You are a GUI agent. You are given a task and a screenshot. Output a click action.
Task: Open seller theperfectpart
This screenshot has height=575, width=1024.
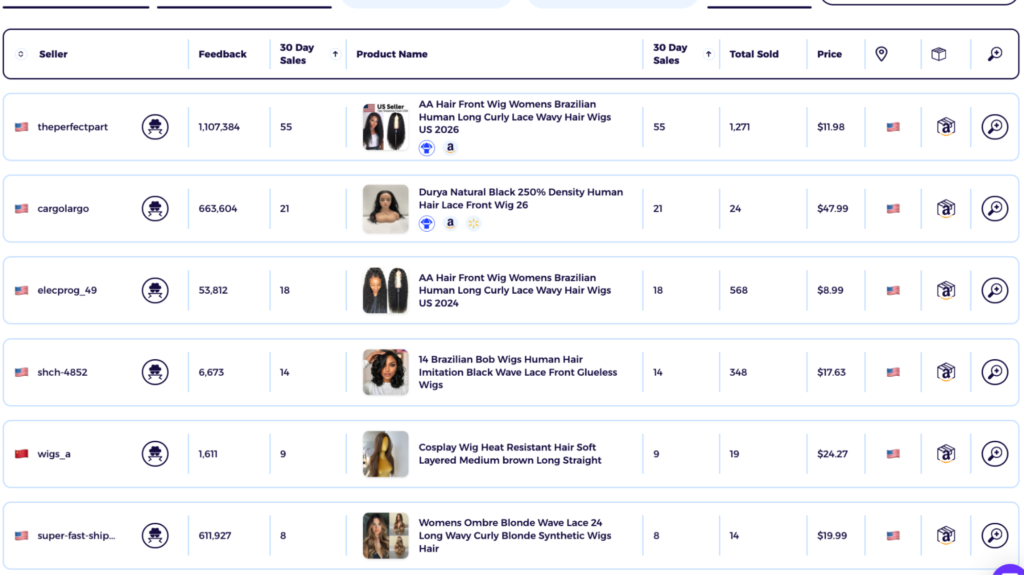pos(72,127)
